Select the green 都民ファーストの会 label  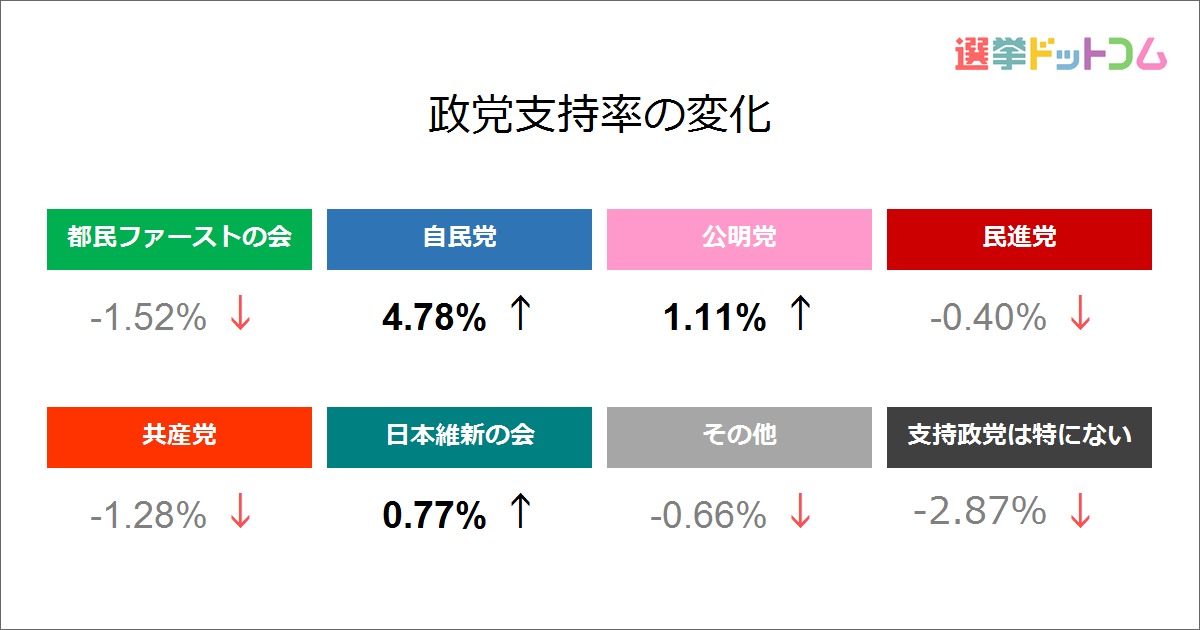179,239
